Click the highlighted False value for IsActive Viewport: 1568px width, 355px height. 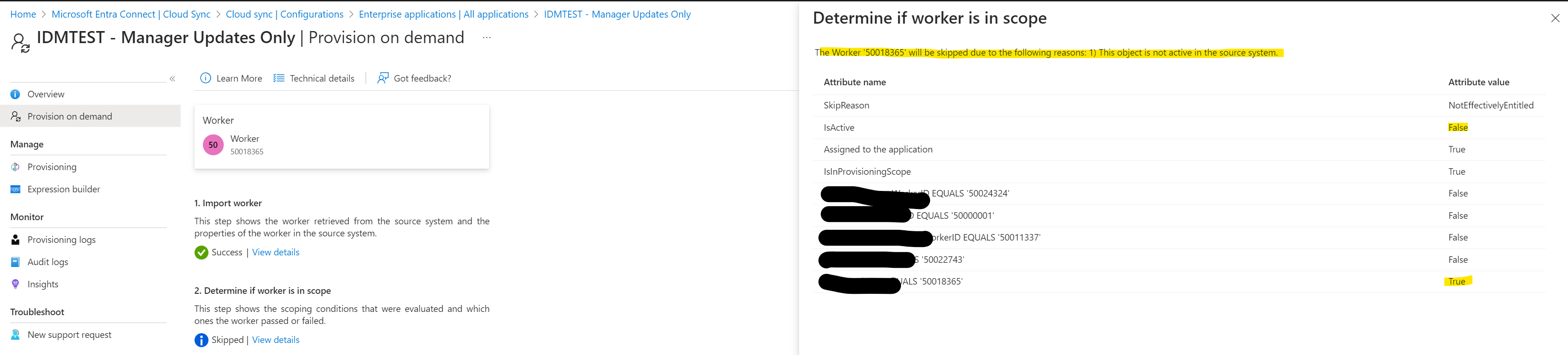1458,127
